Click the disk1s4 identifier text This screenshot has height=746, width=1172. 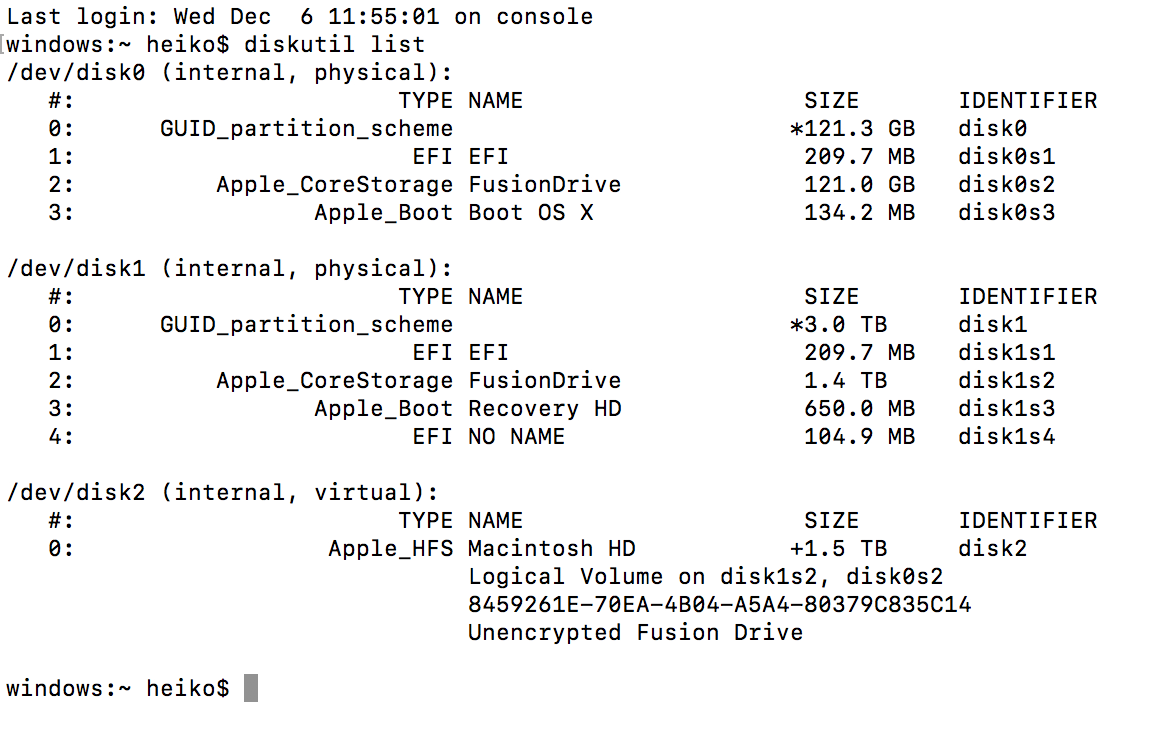[x=1006, y=437]
